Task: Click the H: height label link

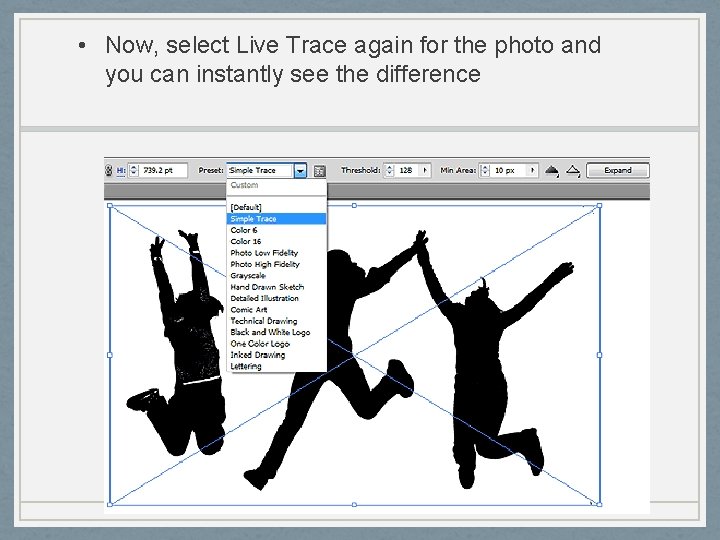Action: [x=121, y=170]
